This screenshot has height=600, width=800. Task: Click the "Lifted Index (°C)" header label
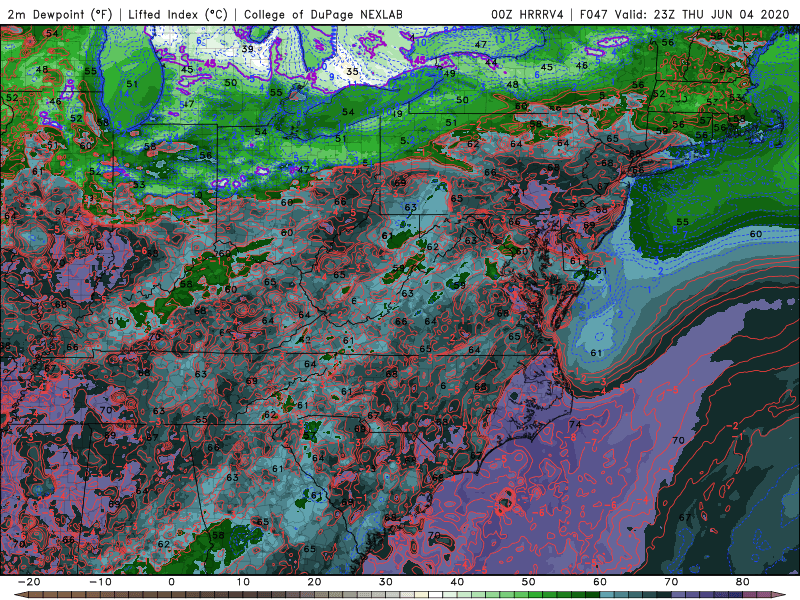click(178, 14)
